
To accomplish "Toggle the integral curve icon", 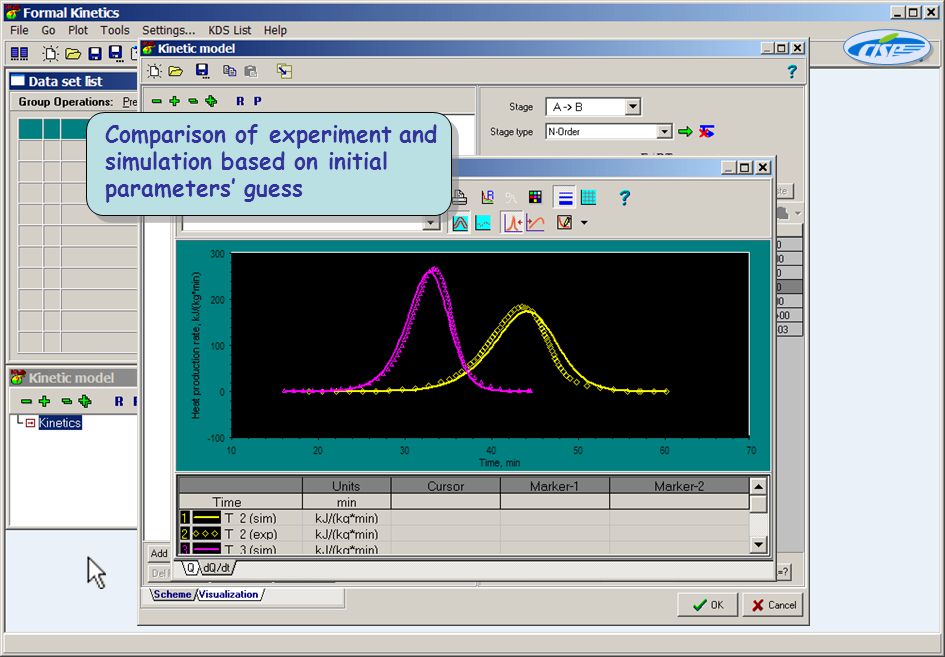I will pyautogui.click(x=535, y=223).
